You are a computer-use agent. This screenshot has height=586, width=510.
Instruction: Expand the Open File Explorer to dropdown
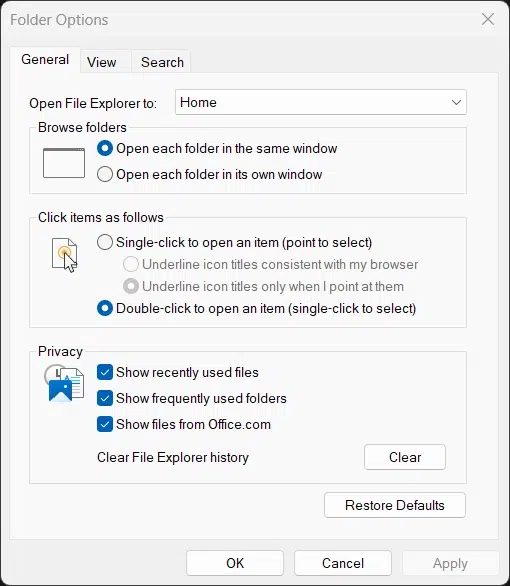tap(321, 102)
